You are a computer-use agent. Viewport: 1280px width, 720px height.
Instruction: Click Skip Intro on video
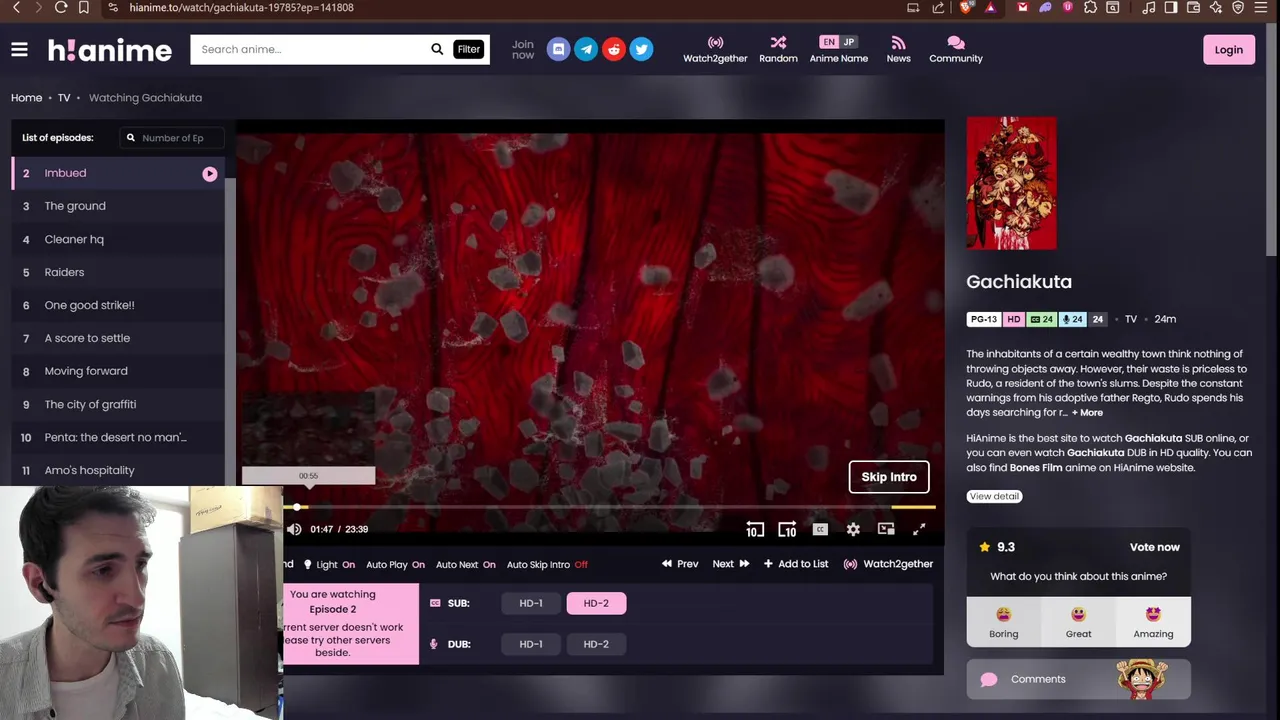point(889,477)
